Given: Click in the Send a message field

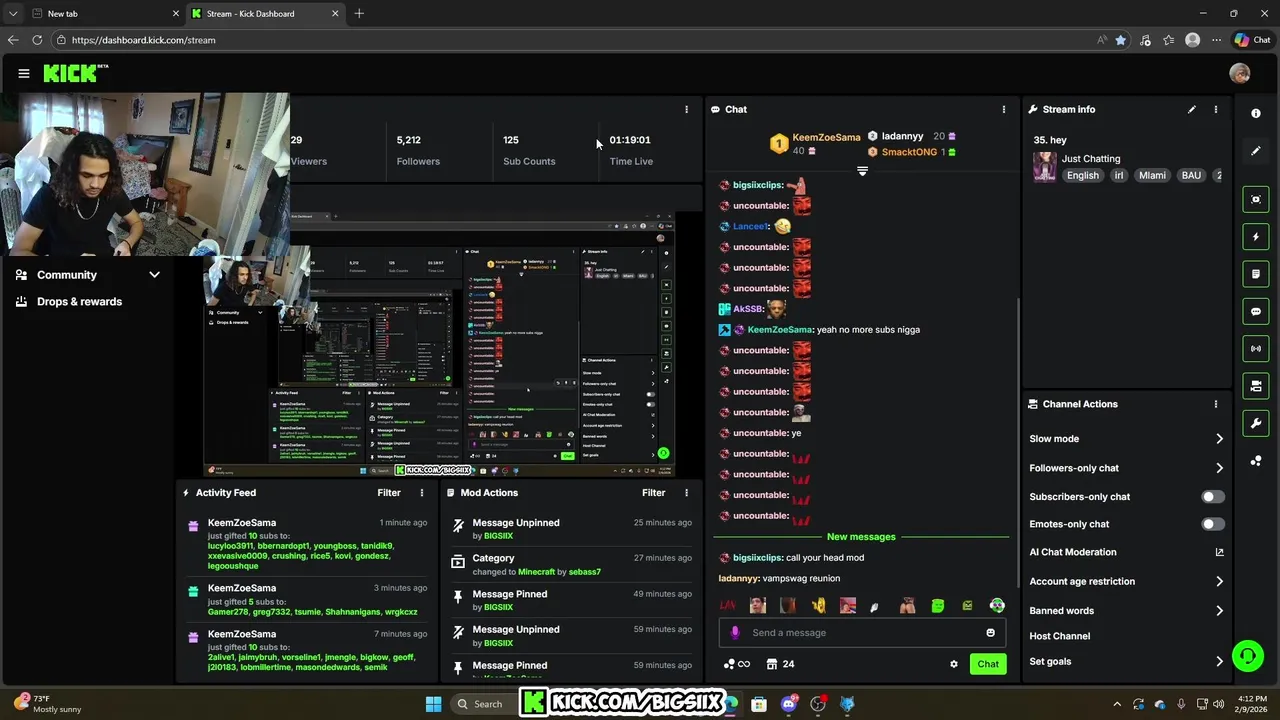Looking at the screenshot, I should click(862, 632).
